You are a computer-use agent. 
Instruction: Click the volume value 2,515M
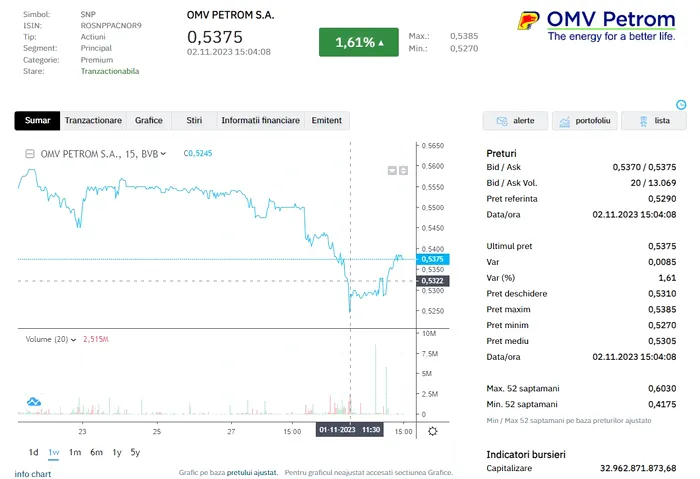[96, 340]
